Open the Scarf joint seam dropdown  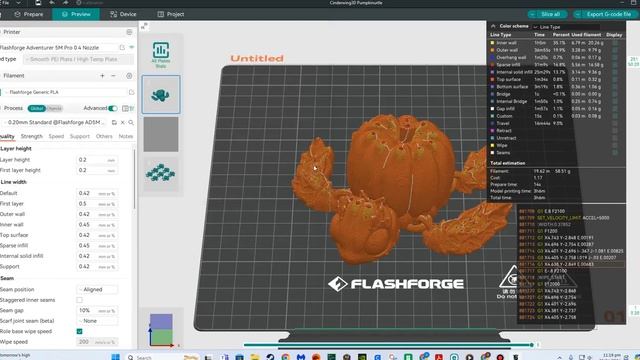tap(97, 321)
